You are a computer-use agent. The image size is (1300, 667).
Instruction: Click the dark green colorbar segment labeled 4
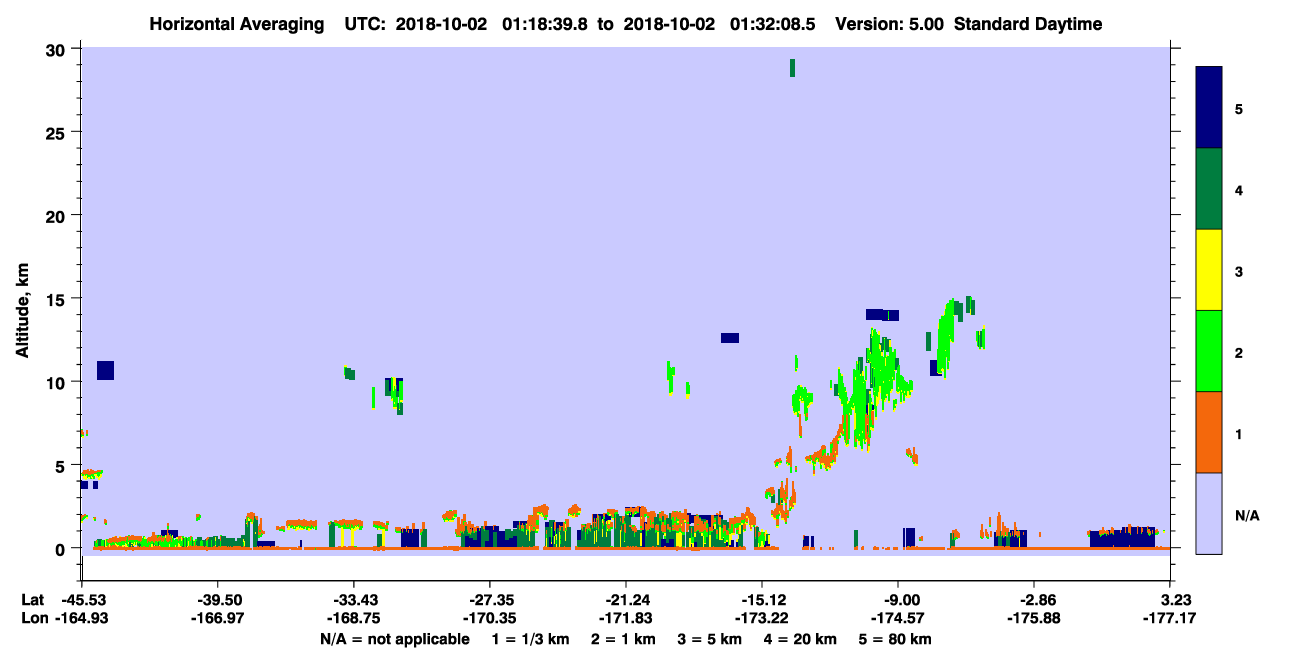coord(1209,189)
